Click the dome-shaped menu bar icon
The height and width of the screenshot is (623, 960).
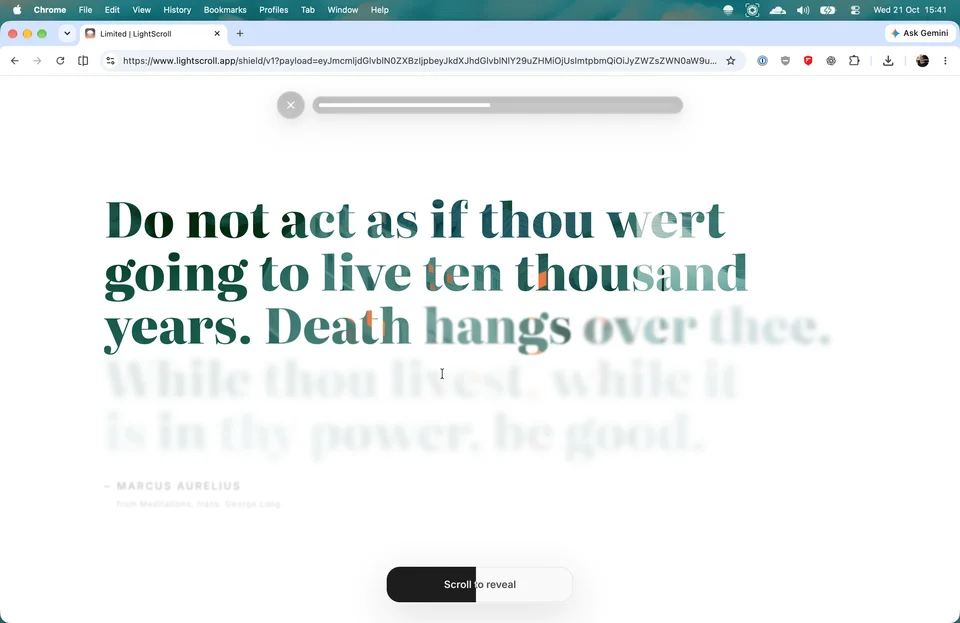coord(728,10)
